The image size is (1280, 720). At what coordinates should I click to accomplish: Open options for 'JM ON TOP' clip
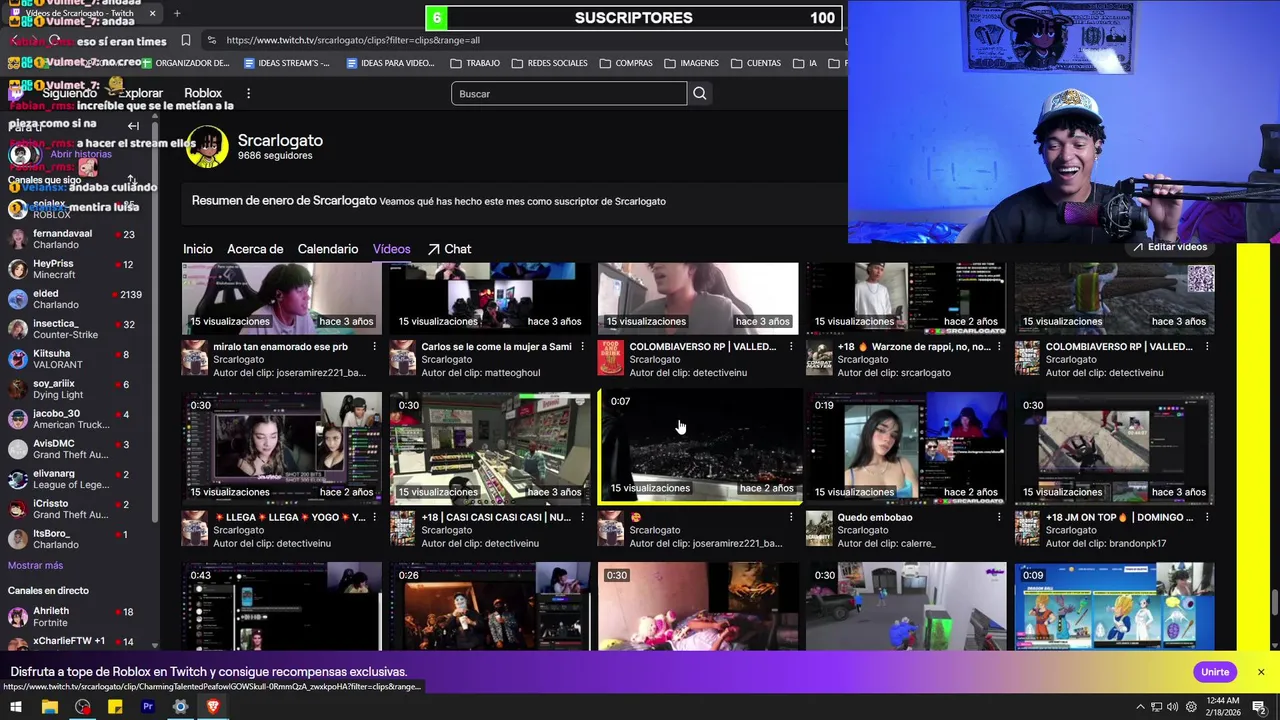point(1207,517)
